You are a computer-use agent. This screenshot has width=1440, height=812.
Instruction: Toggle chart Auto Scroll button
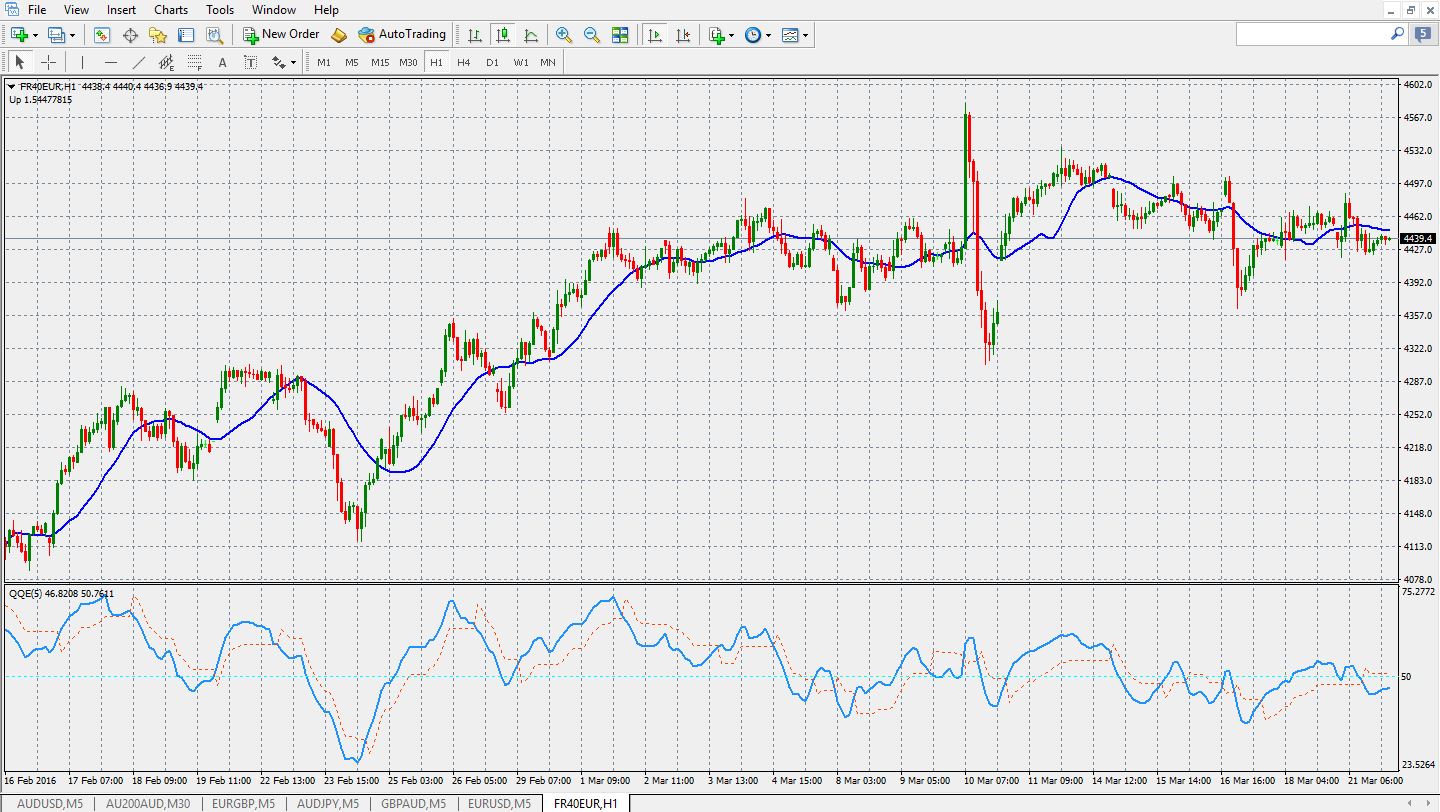click(x=655, y=35)
